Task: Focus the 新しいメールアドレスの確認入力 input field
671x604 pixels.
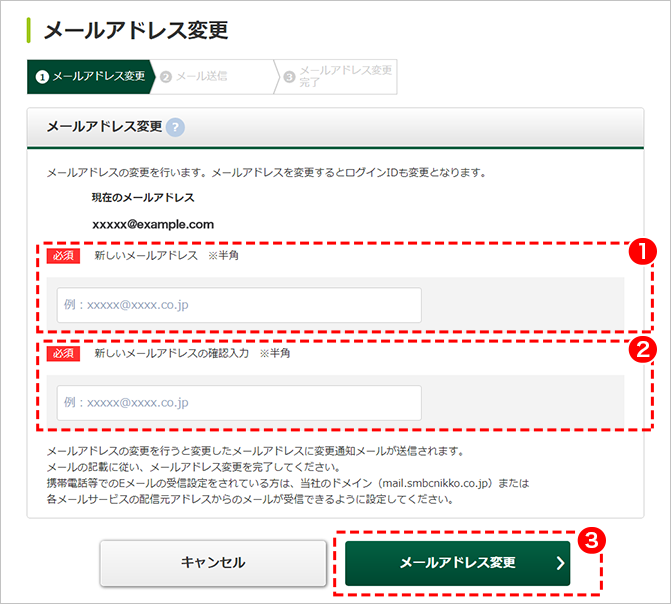Action: coord(239,403)
